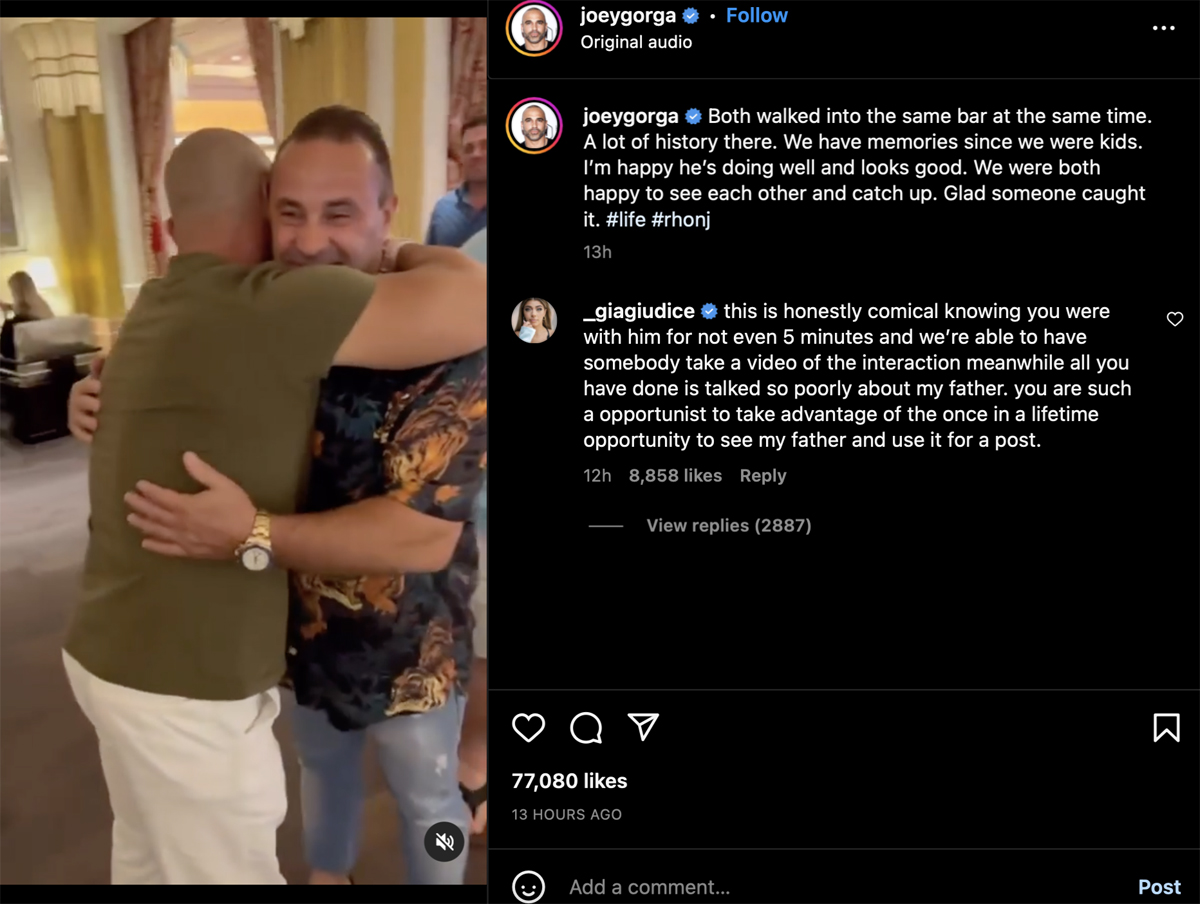This screenshot has width=1200, height=904.
Task: Open the three-dot more options menu
Action: pyautogui.click(x=1163, y=28)
